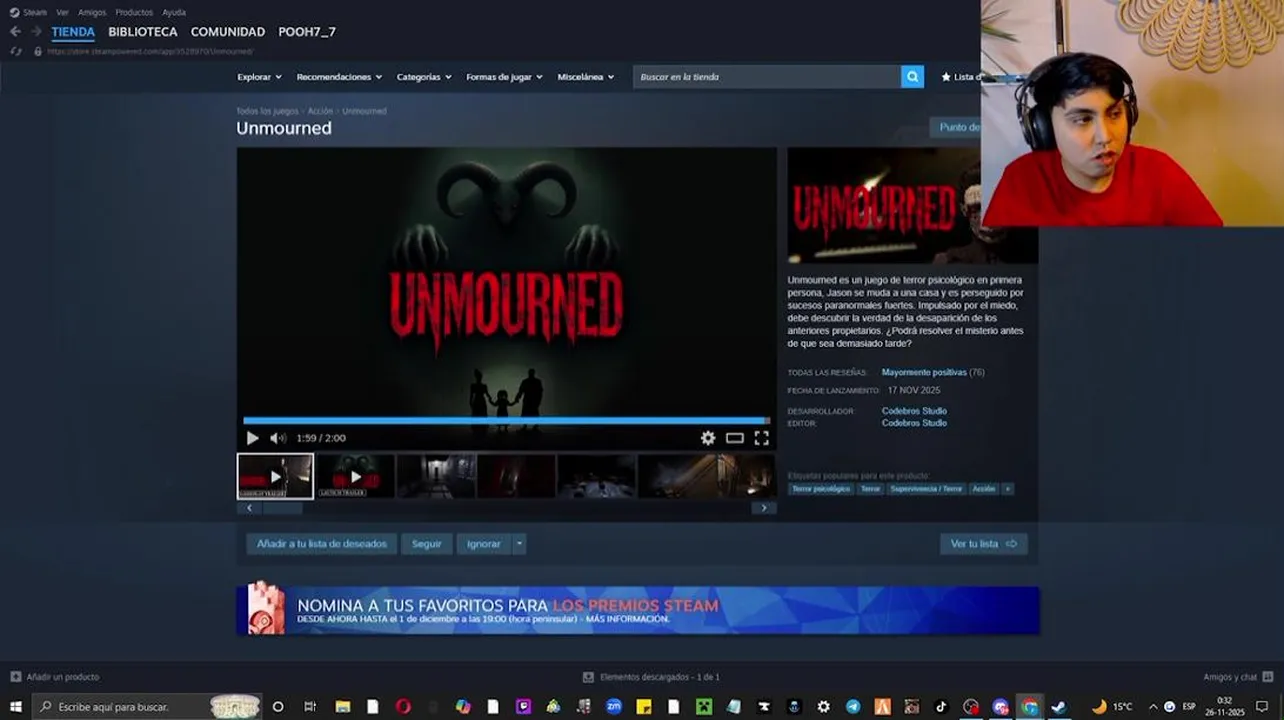Show hidden system tray icons chevron

pos(1152,706)
